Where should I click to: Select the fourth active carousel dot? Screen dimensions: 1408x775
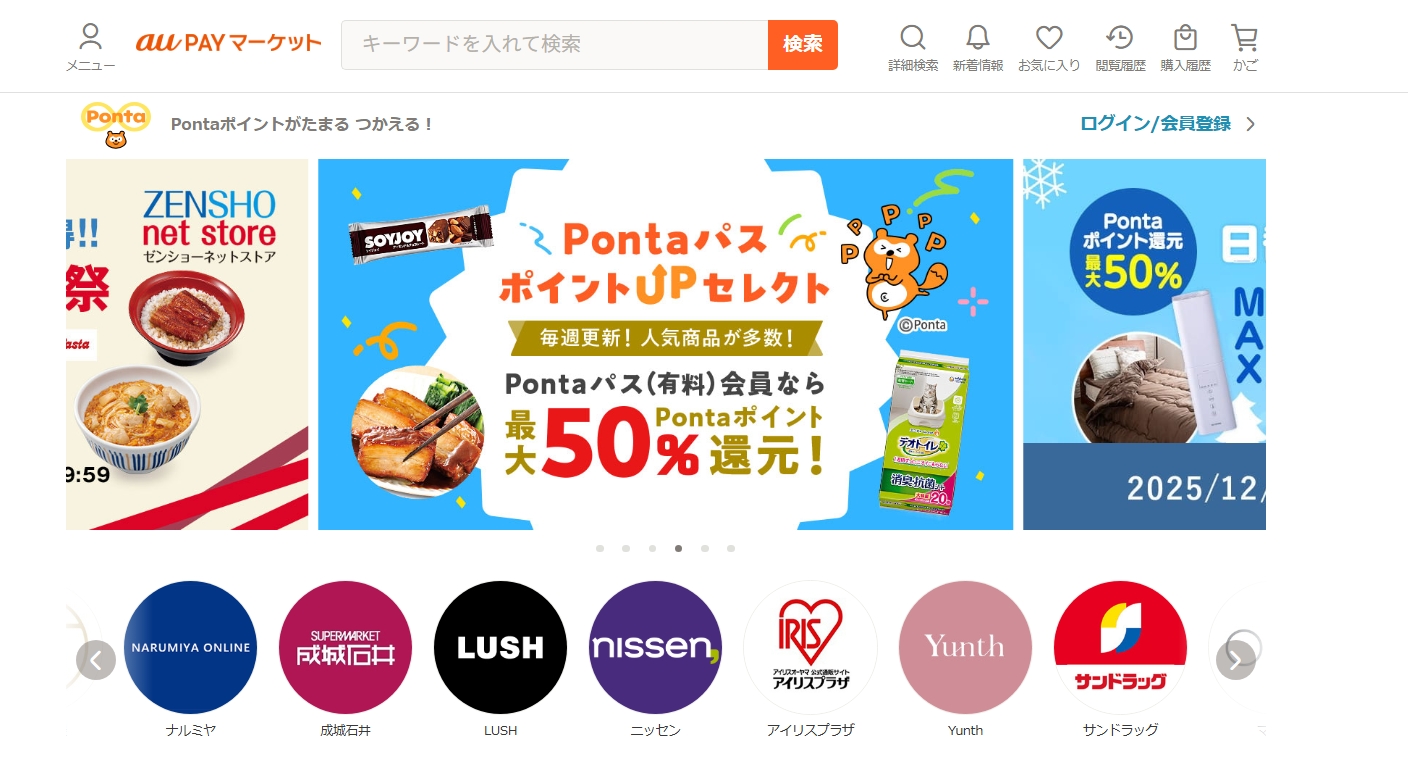coord(679,548)
